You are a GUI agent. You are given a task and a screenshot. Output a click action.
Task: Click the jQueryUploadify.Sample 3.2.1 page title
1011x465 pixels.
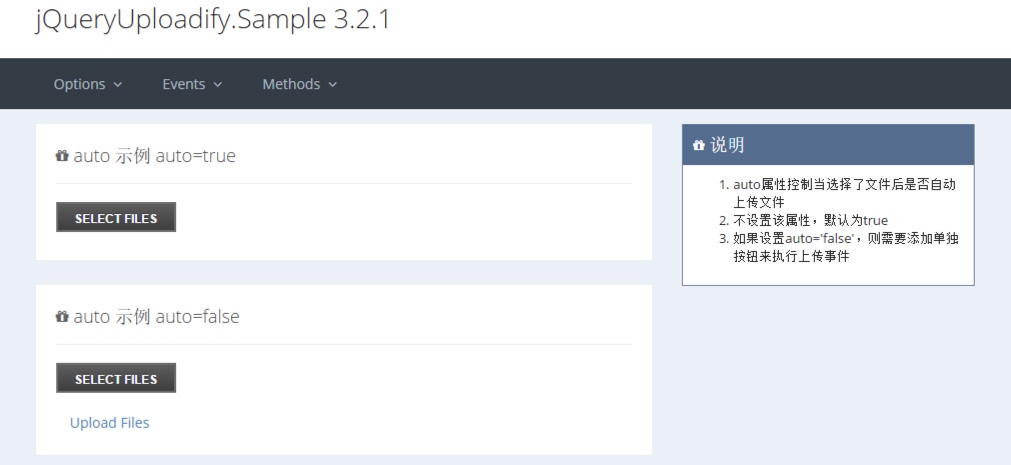pos(213,20)
